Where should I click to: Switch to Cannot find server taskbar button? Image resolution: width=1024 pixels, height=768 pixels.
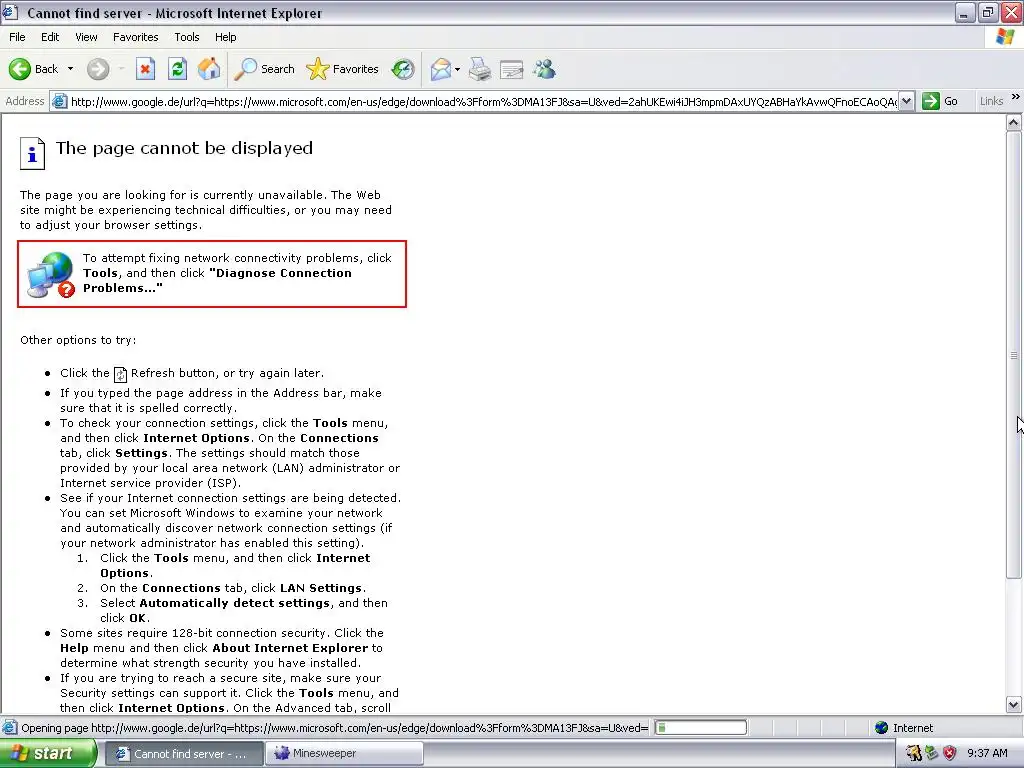point(184,754)
